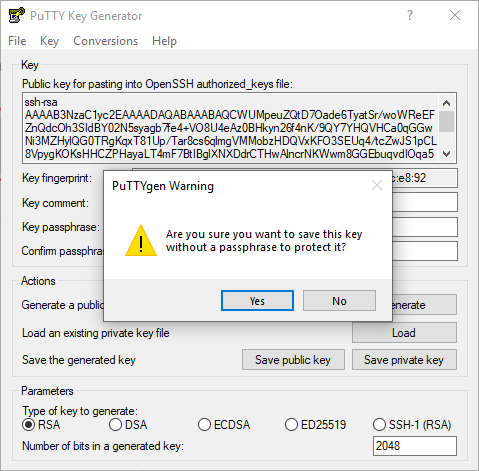Click the title bar help question mark
This screenshot has width=479, height=471.
click(x=410, y=15)
